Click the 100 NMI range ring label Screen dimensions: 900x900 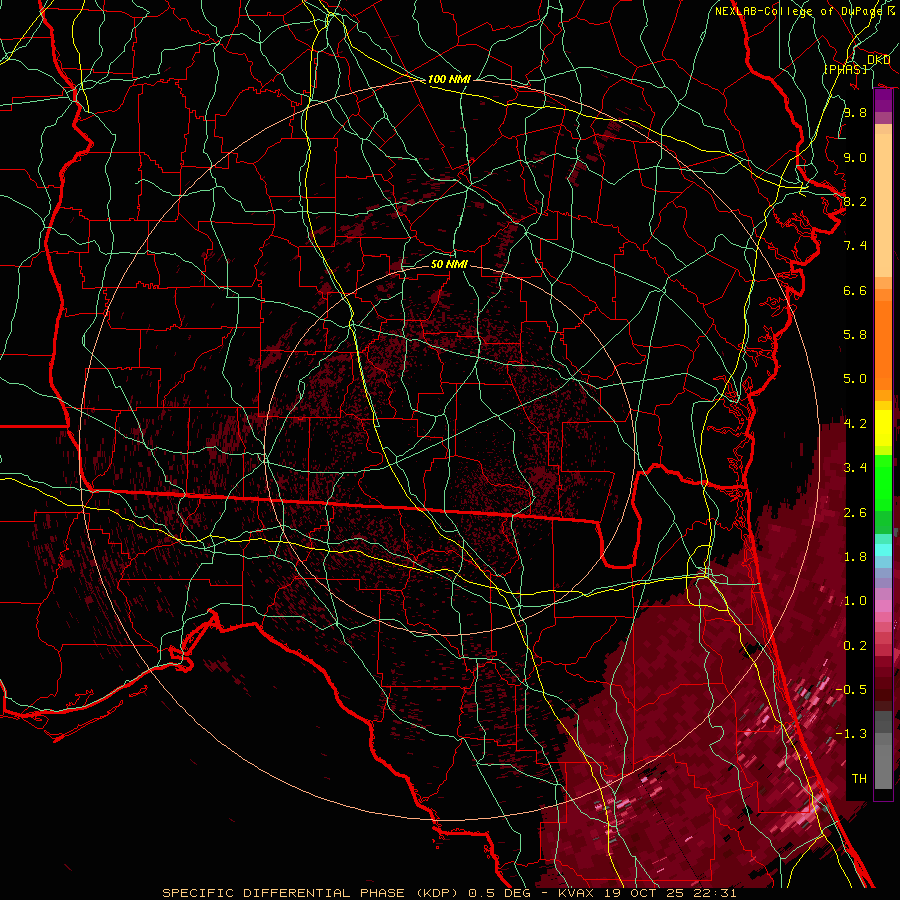tap(449, 79)
